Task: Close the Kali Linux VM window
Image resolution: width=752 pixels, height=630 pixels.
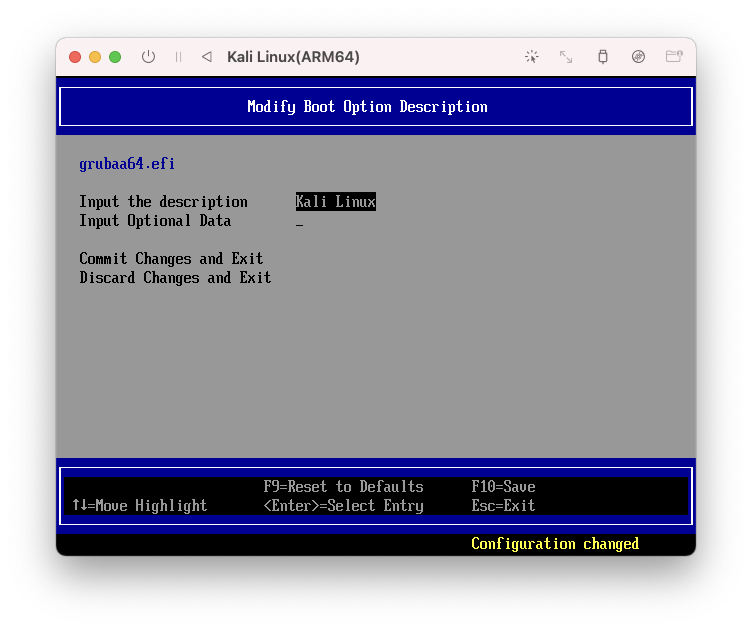Action: (x=75, y=57)
